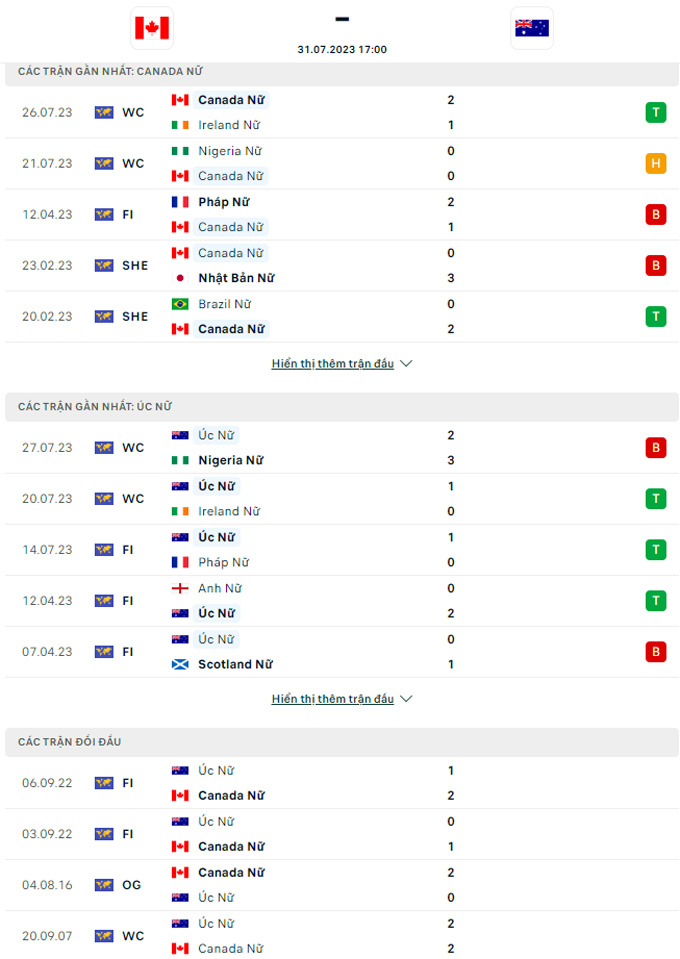Expand more matches under Úc Nữ section
The width and height of the screenshot is (680, 959).
click(335, 698)
